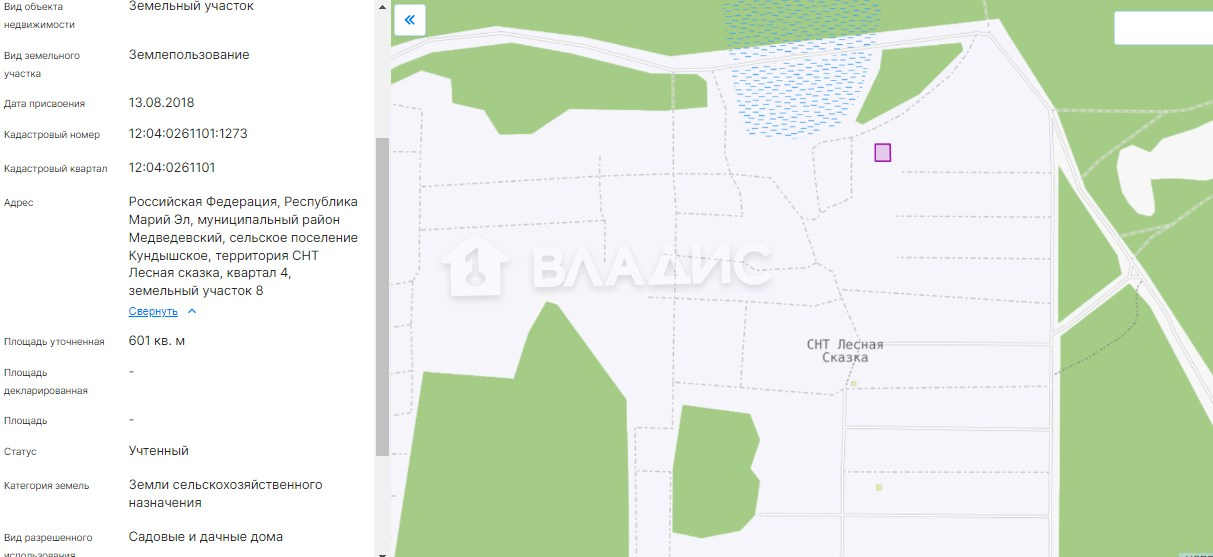
Task: Click the Дата присвоения field label
Action: (x=45, y=103)
